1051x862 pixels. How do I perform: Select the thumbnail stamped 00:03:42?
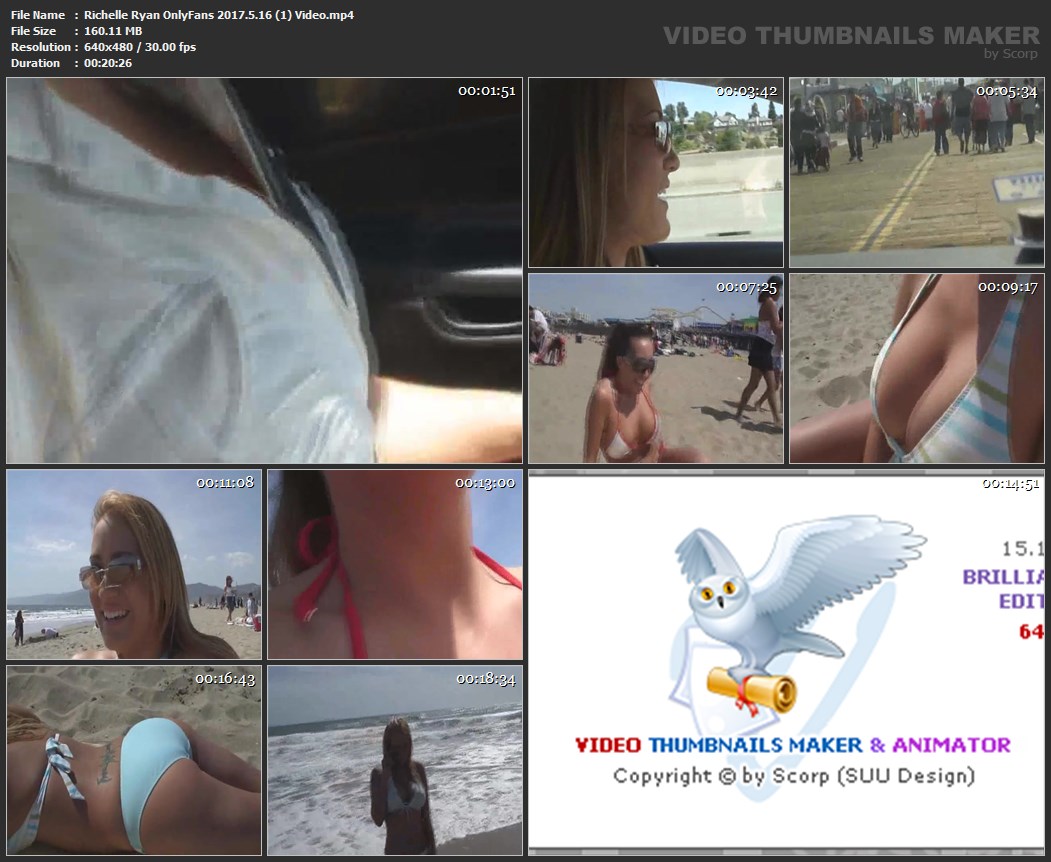point(655,172)
